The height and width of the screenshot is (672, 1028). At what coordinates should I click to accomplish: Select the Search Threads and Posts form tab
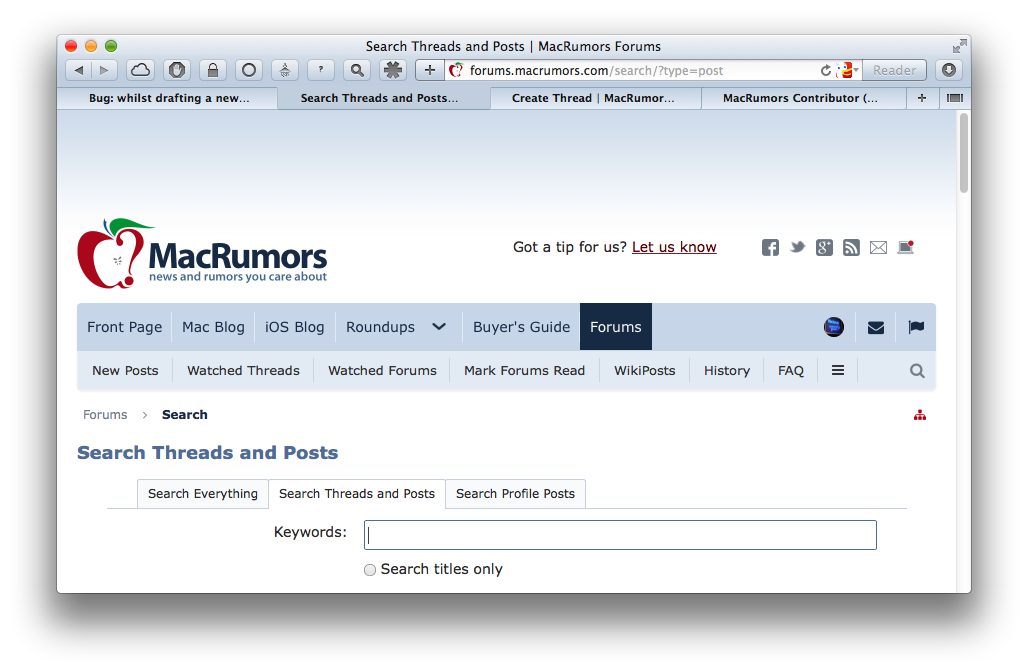(x=357, y=494)
